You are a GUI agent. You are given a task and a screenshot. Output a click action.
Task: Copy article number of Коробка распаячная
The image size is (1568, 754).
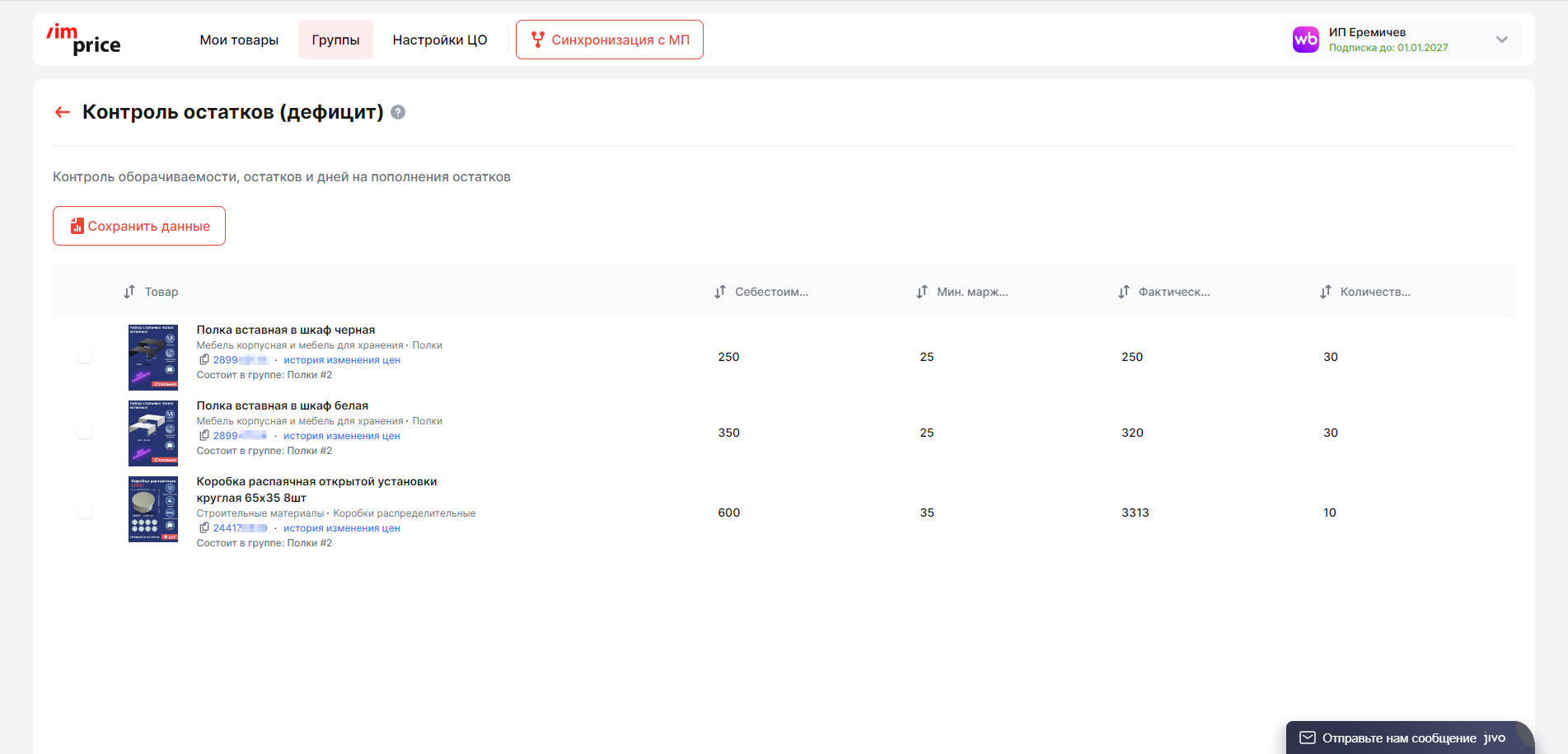[204, 528]
